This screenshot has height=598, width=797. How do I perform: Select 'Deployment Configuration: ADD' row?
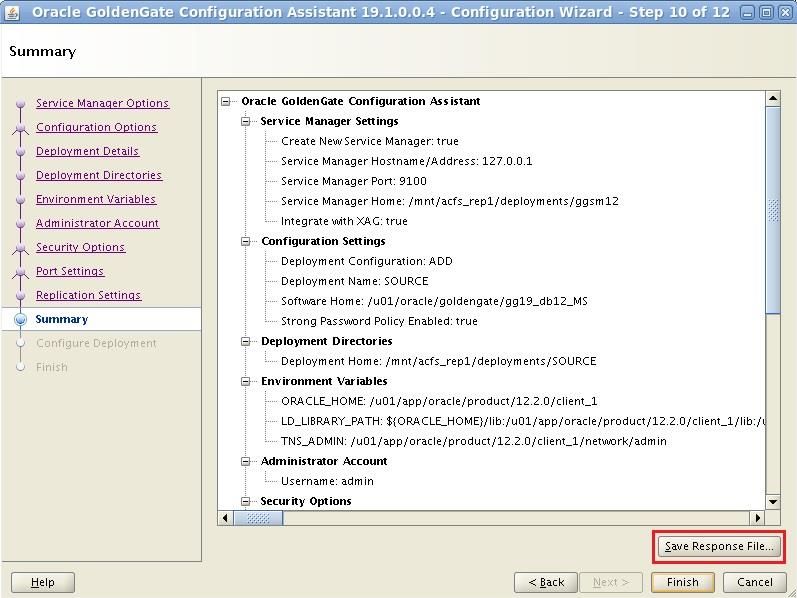pos(366,261)
